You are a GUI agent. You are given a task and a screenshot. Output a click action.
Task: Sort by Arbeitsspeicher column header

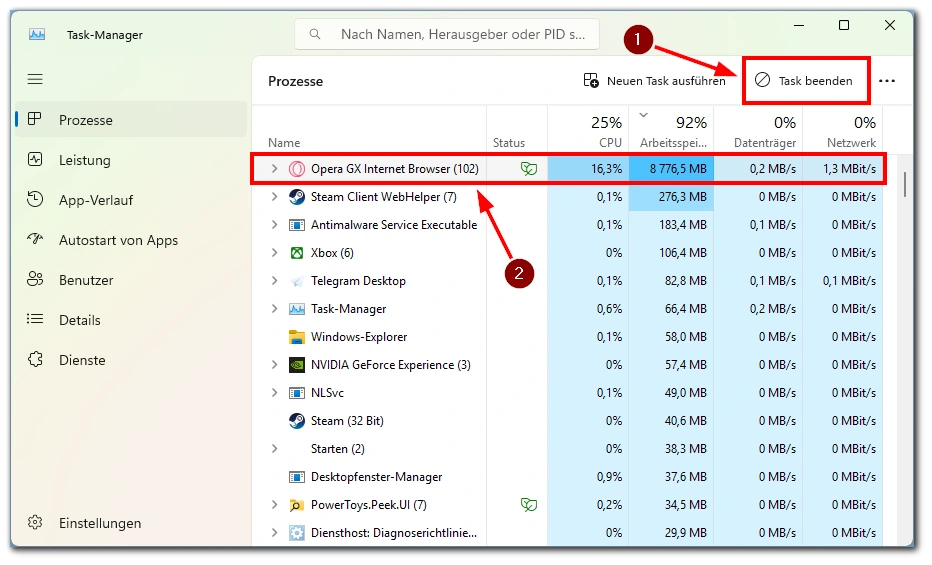(672, 129)
